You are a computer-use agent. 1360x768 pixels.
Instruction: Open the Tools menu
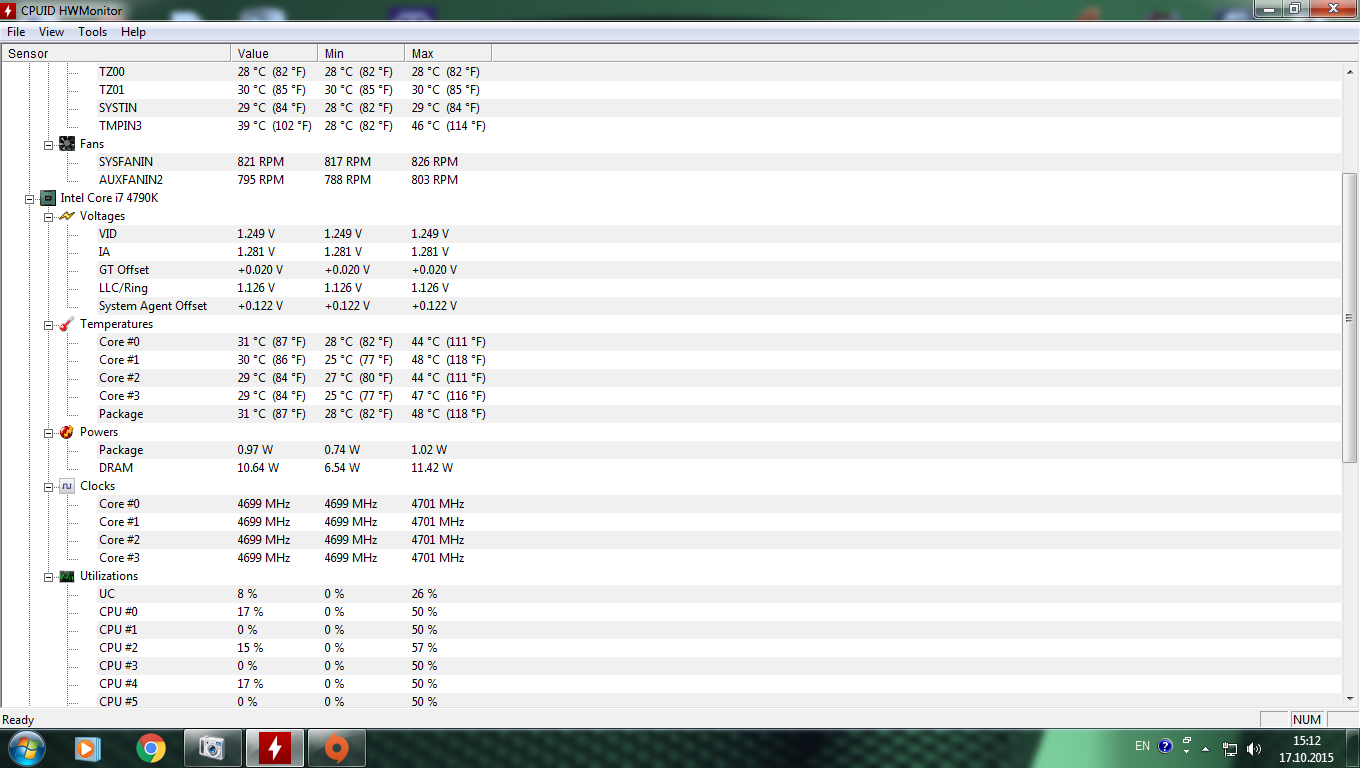(x=93, y=32)
